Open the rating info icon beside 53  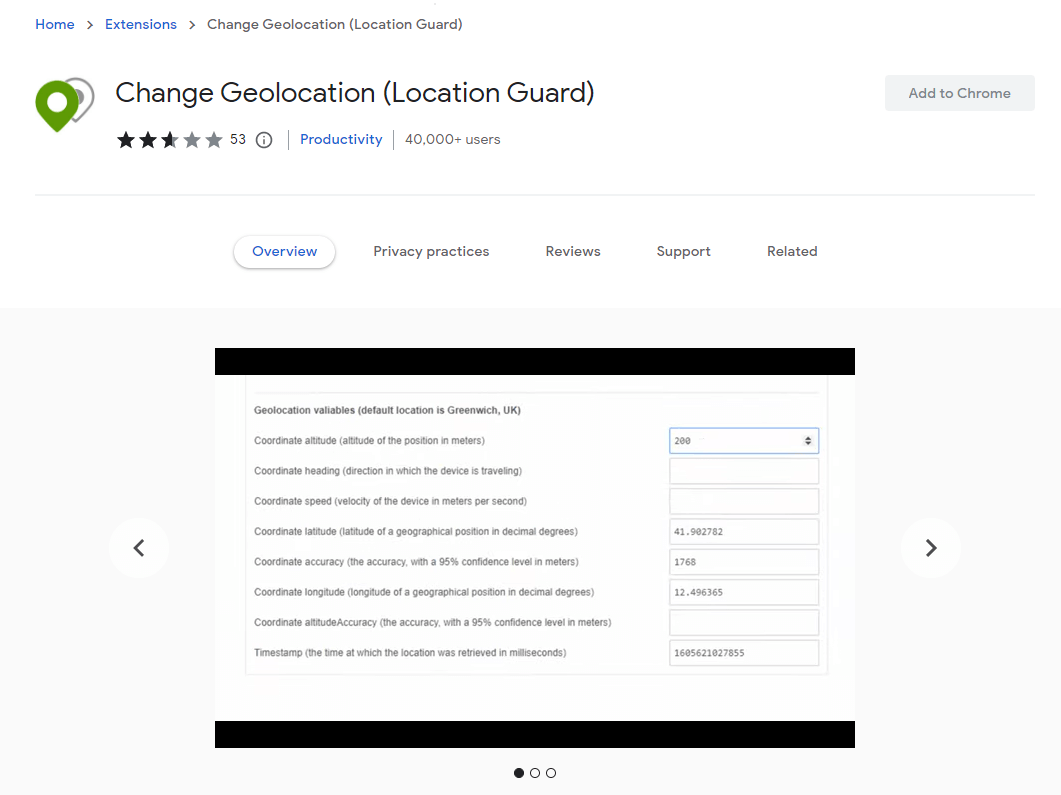tap(264, 140)
